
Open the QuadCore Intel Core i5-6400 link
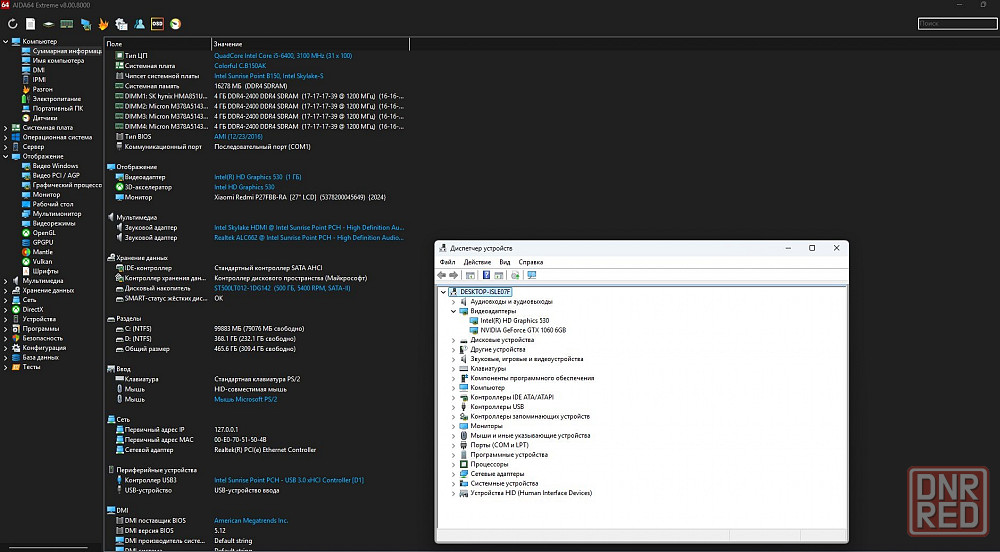(x=282, y=56)
